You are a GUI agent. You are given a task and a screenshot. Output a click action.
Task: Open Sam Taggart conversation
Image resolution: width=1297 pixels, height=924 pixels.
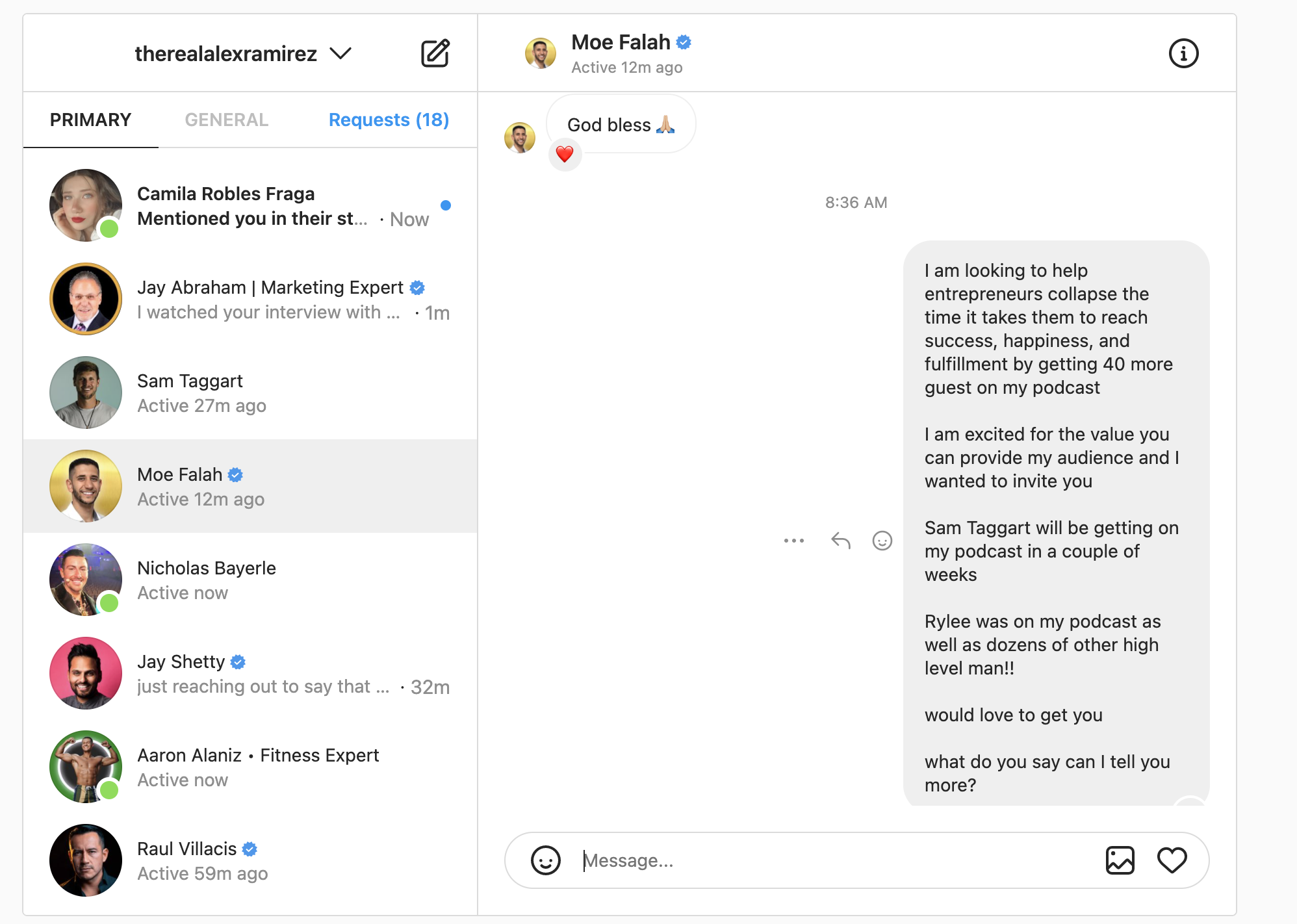coord(250,392)
